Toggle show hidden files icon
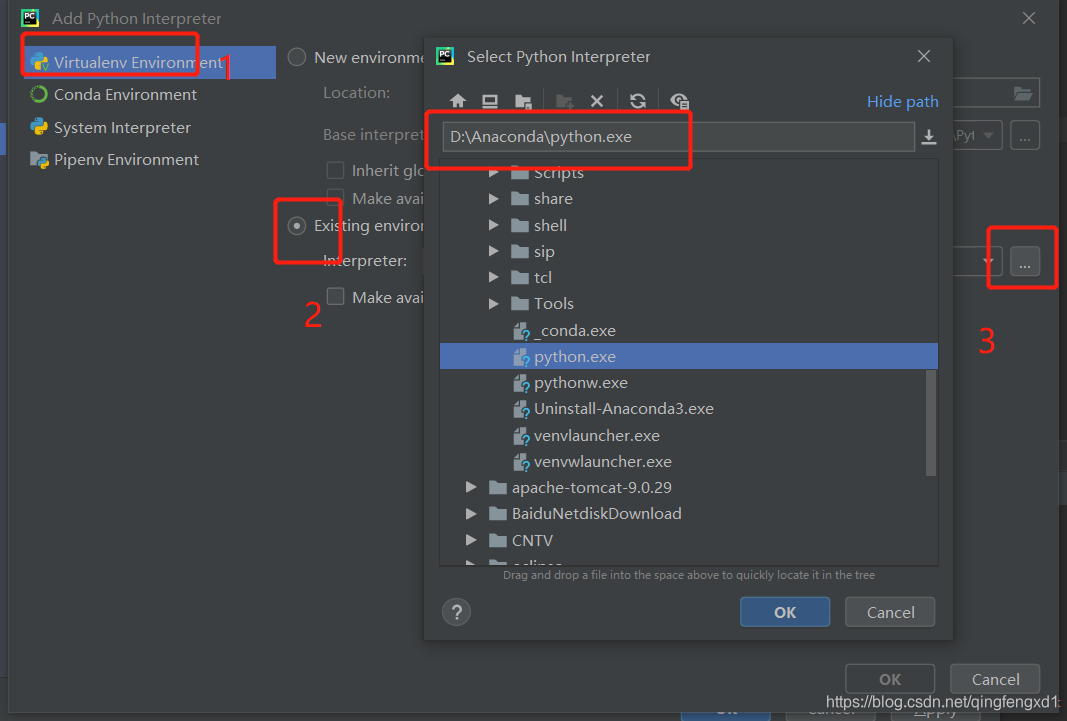Screen dimensions: 1067x721 pyautogui.click(x=679, y=101)
